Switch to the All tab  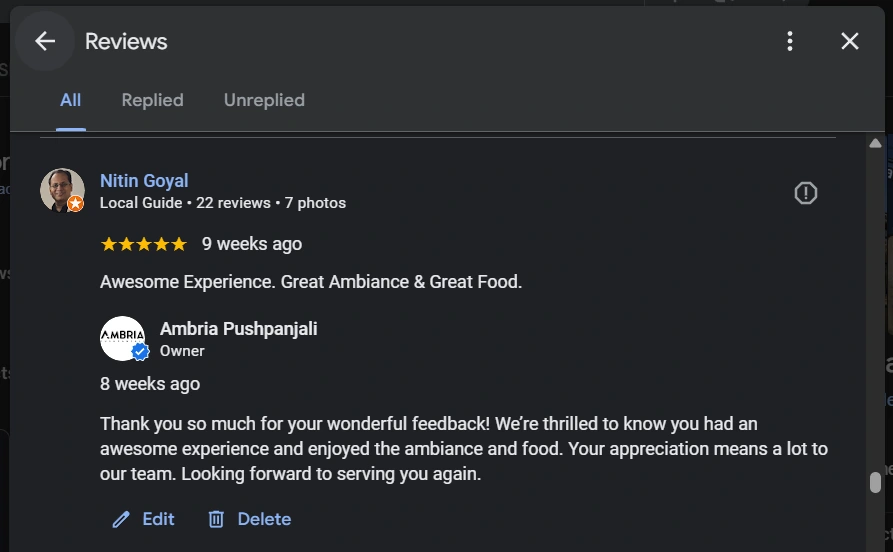[x=70, y=100]
